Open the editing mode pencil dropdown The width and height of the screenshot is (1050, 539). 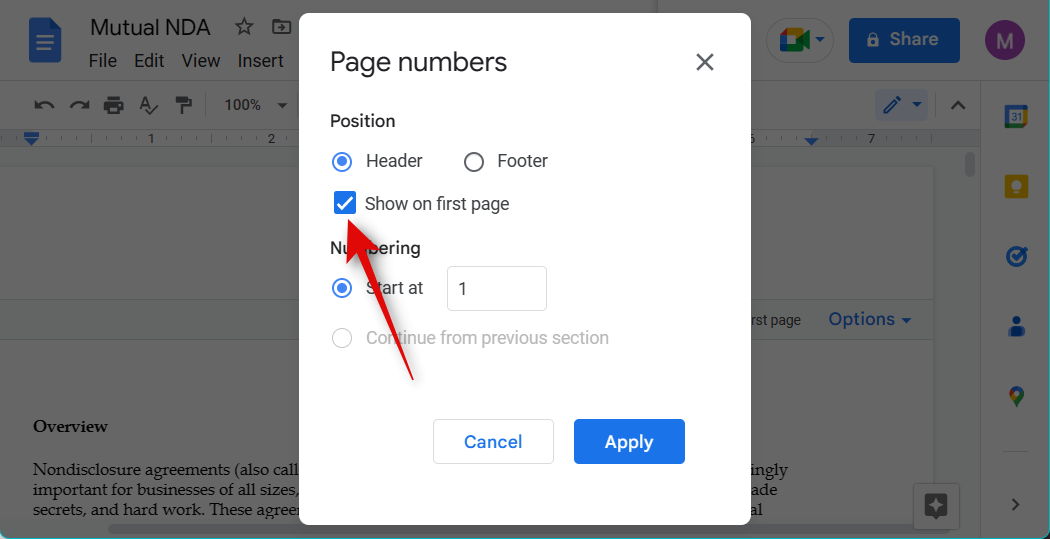[901, 105]
